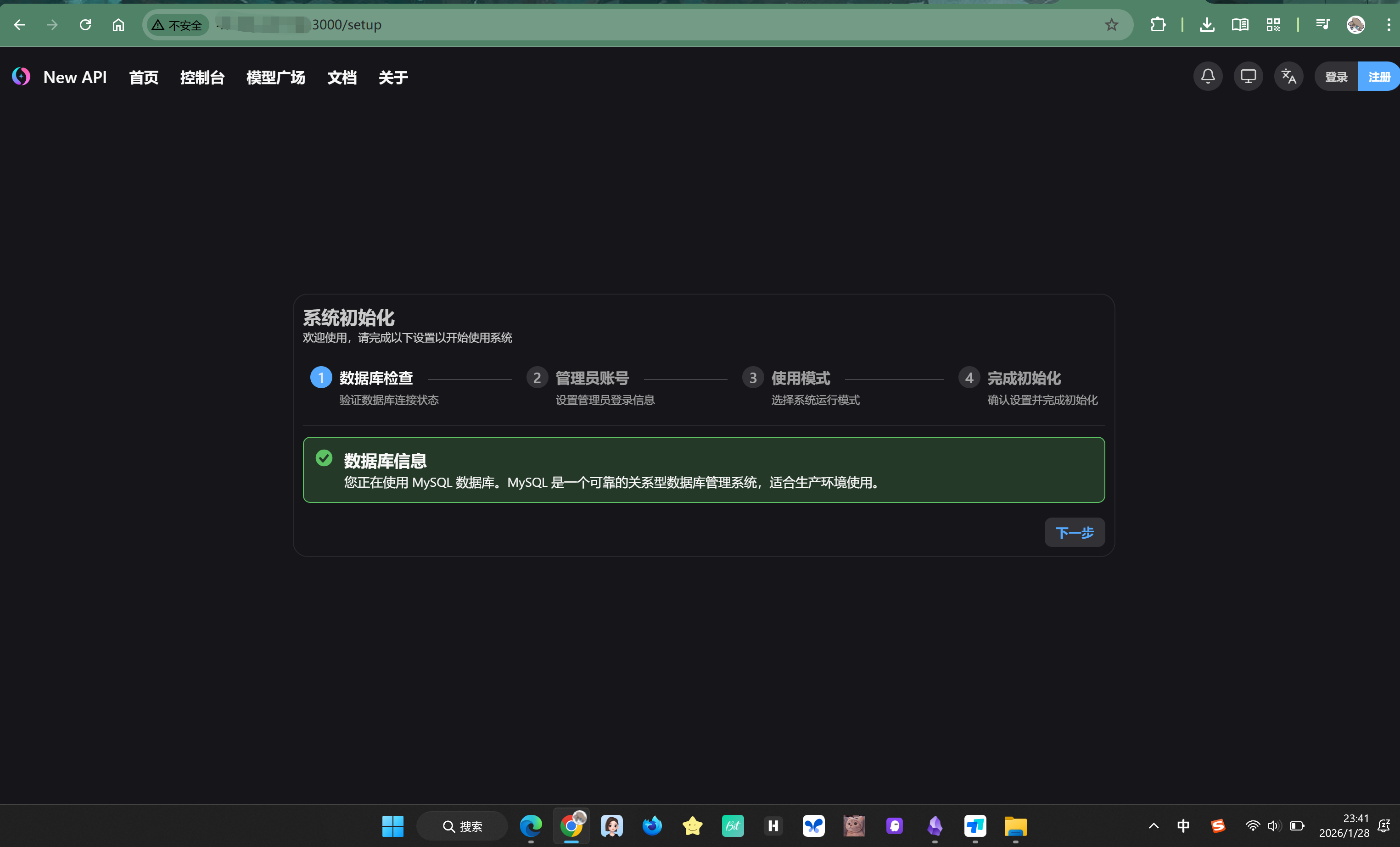
Task: Open browser three-dot menu
Action: click(x=1388, y=25)
